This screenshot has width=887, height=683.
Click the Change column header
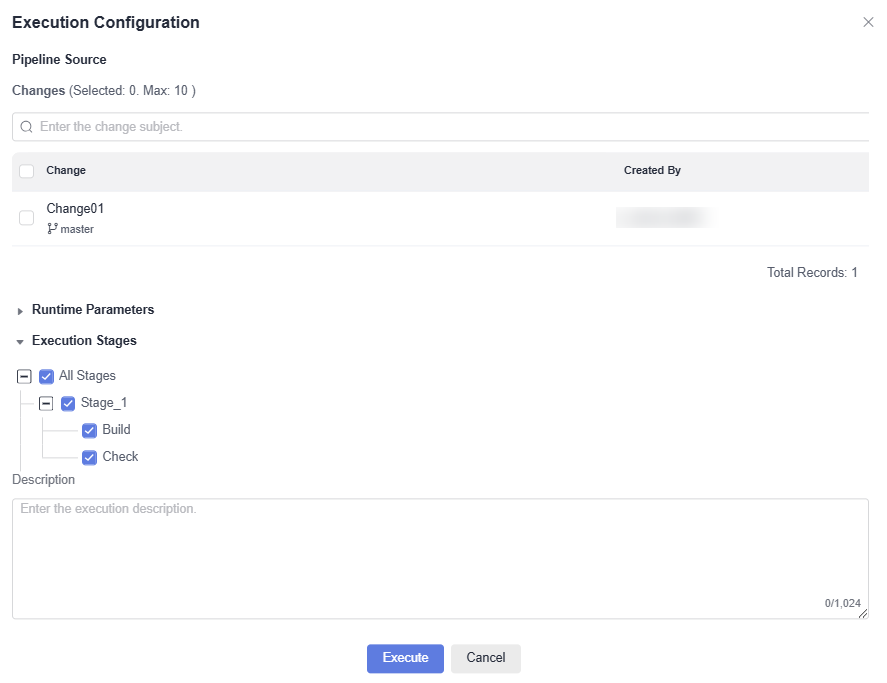pyautogui.click(x=66, y=171)
